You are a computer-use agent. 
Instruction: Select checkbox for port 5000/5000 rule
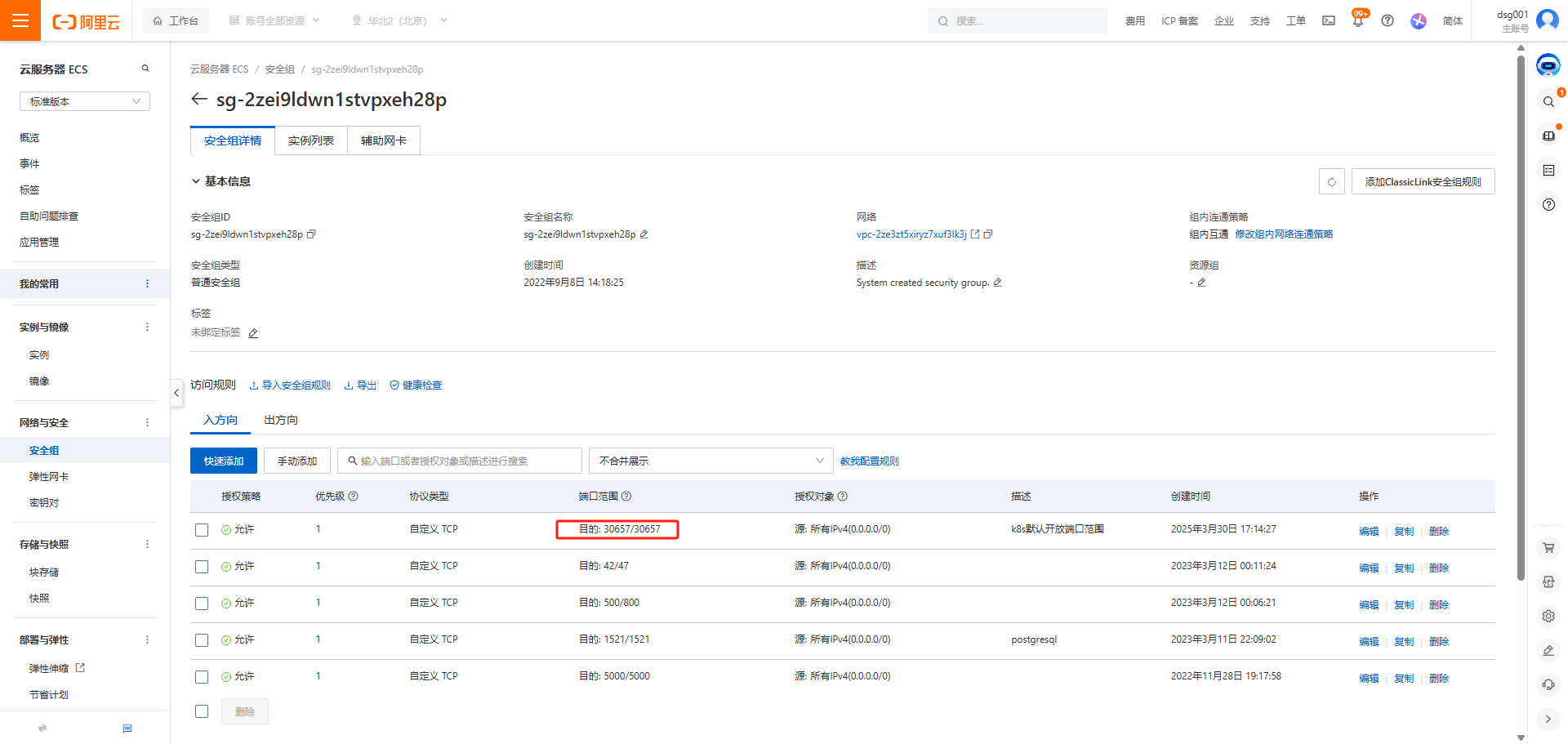pos(202,677)
